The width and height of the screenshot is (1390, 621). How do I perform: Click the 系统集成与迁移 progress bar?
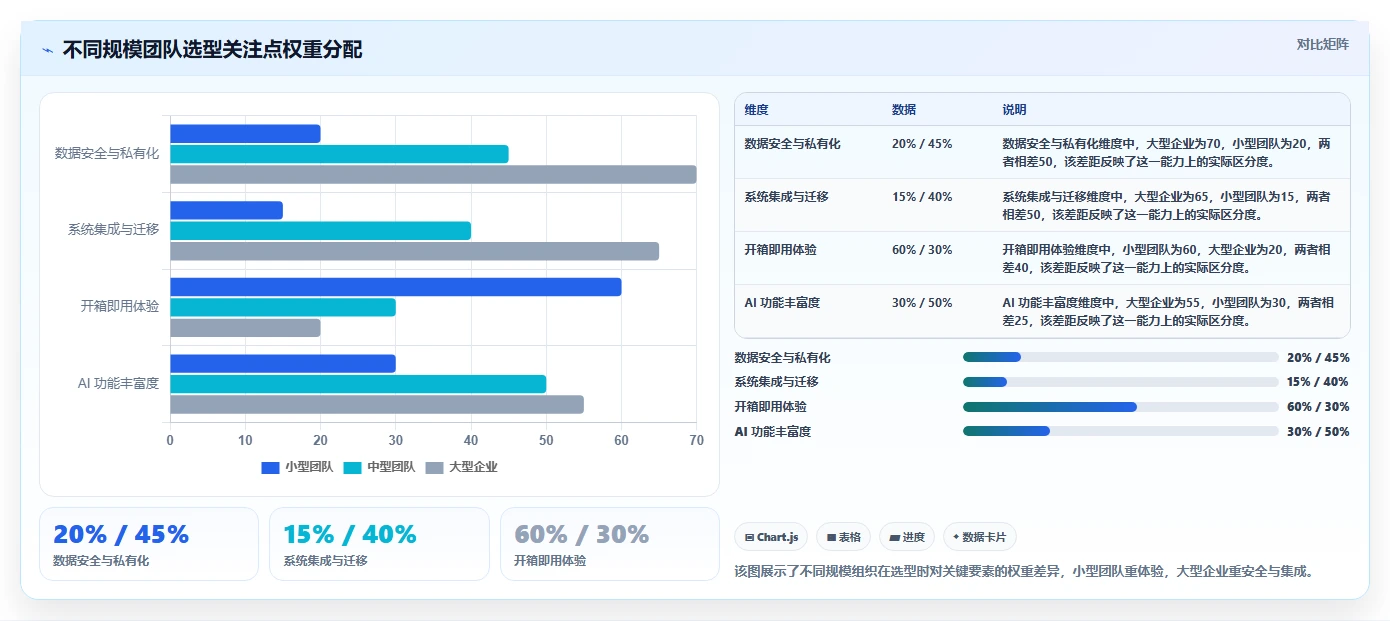click(x=1121, y=382)
